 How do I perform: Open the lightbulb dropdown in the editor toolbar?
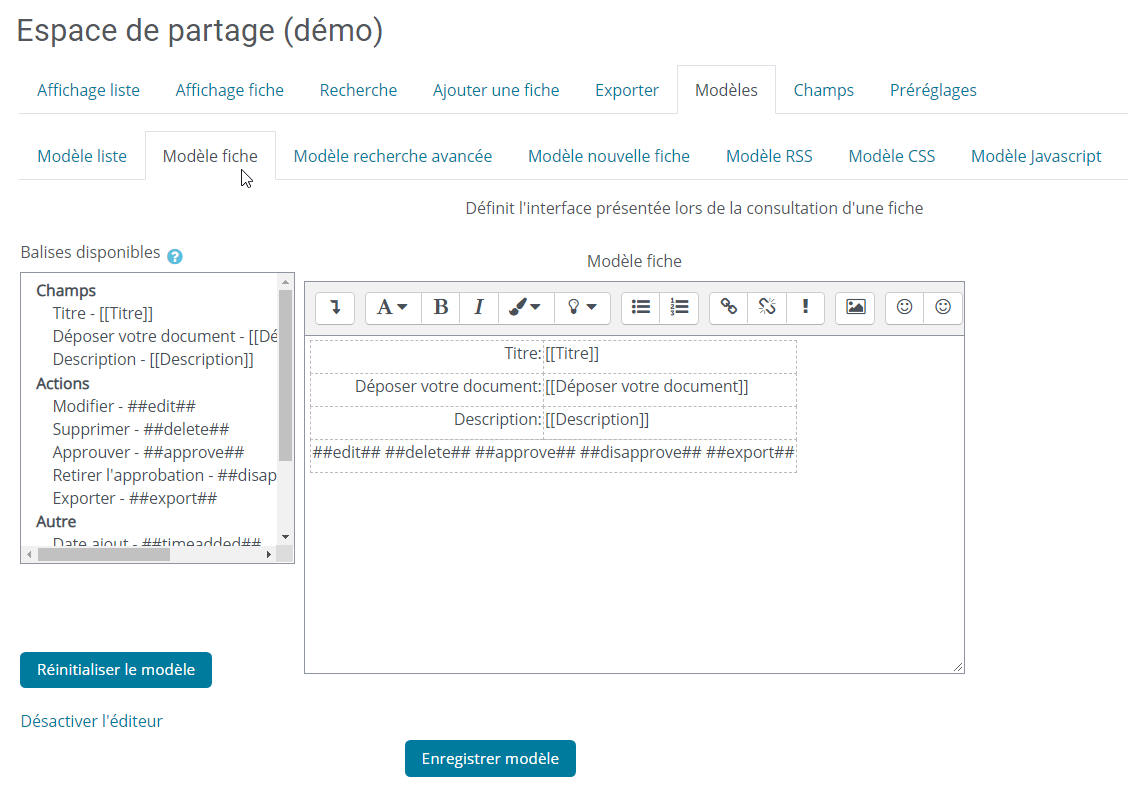(582, 308)
